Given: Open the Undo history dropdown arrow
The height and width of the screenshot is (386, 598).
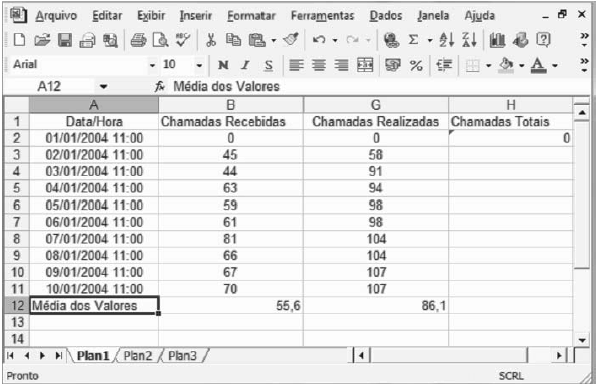Looking at the screenshot, I should [x=334, y=40].
